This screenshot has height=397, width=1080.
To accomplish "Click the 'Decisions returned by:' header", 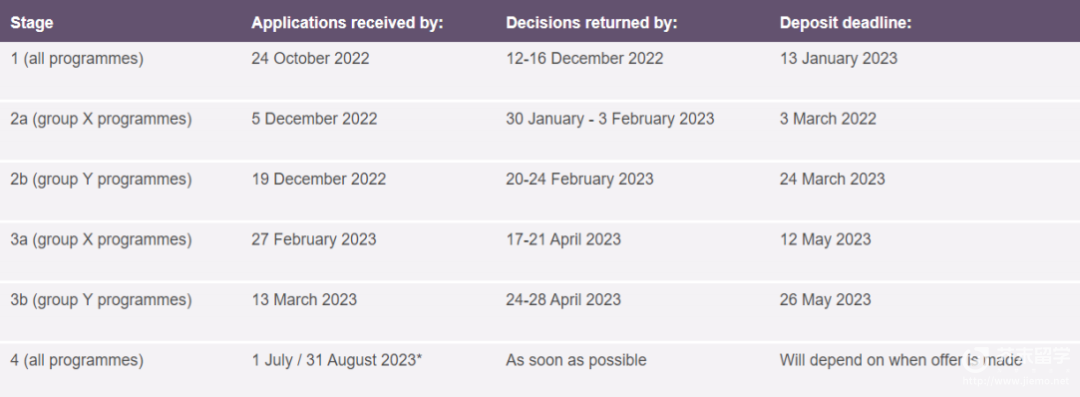I will [x=592, y=23].
